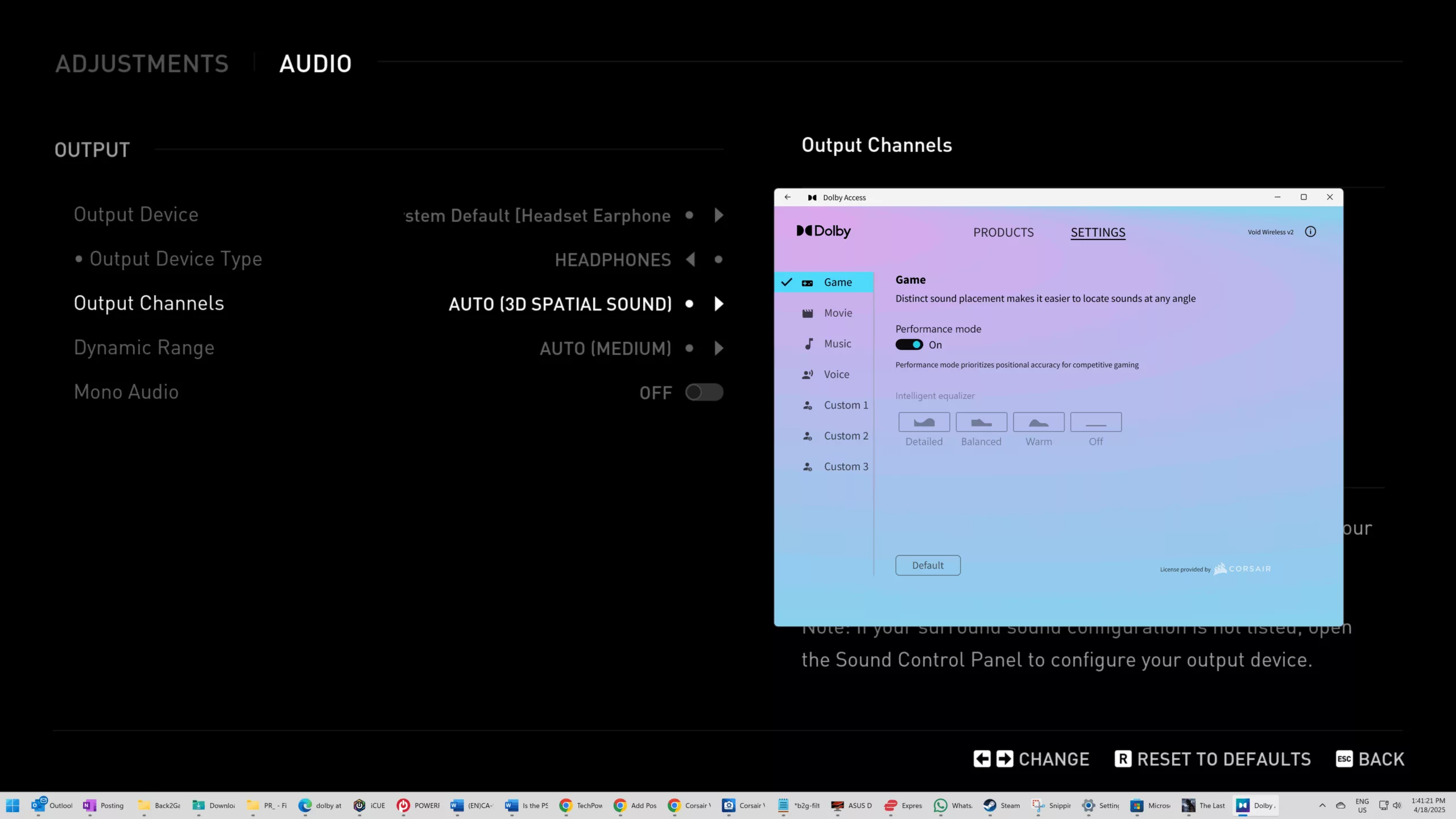Viewport: 1456px width, 819px height.
Task: Open the Windows Start menu
Action: [x=13, y=805]
